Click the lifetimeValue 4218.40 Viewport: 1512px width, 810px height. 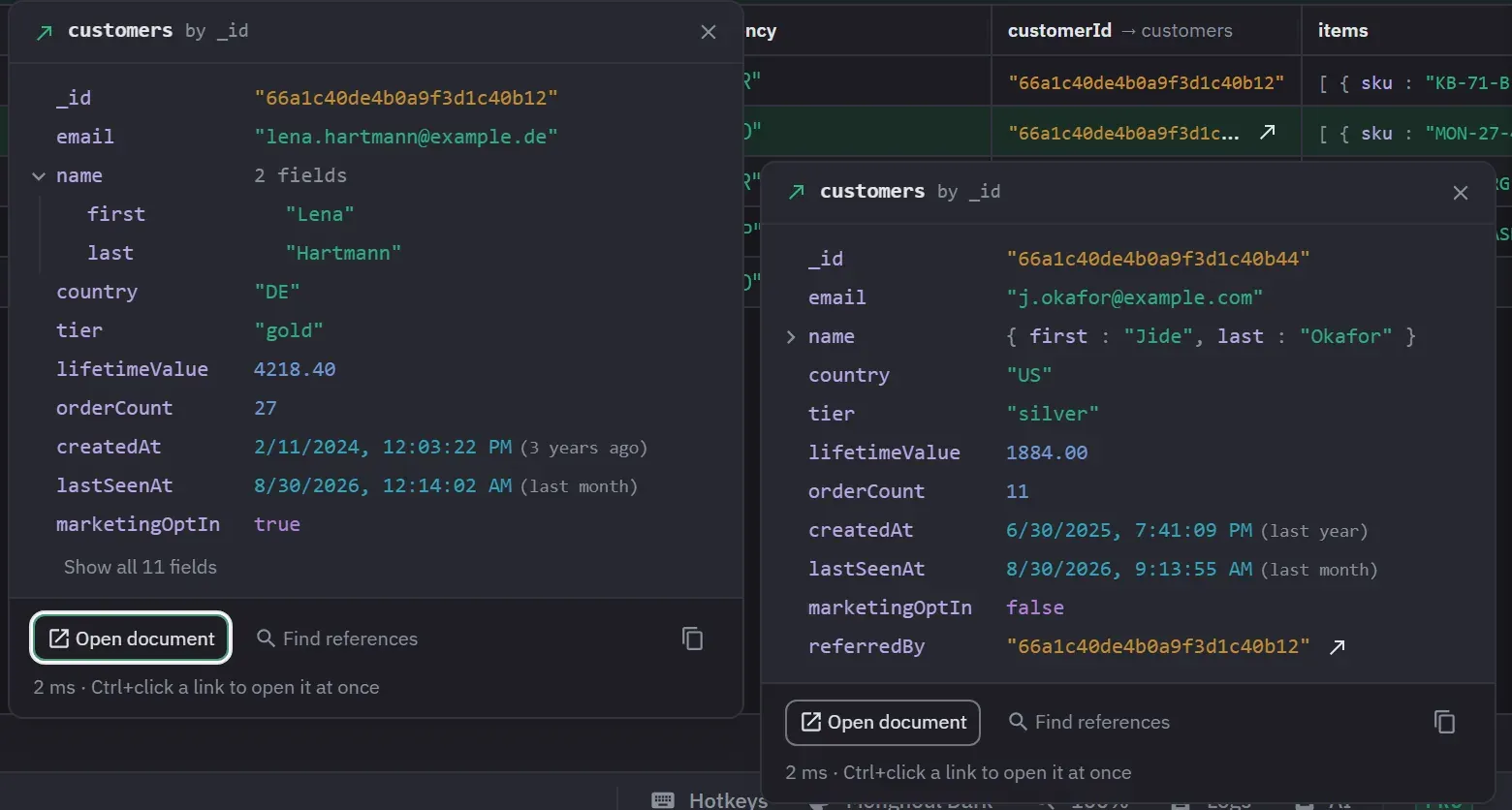coord(295,369)
